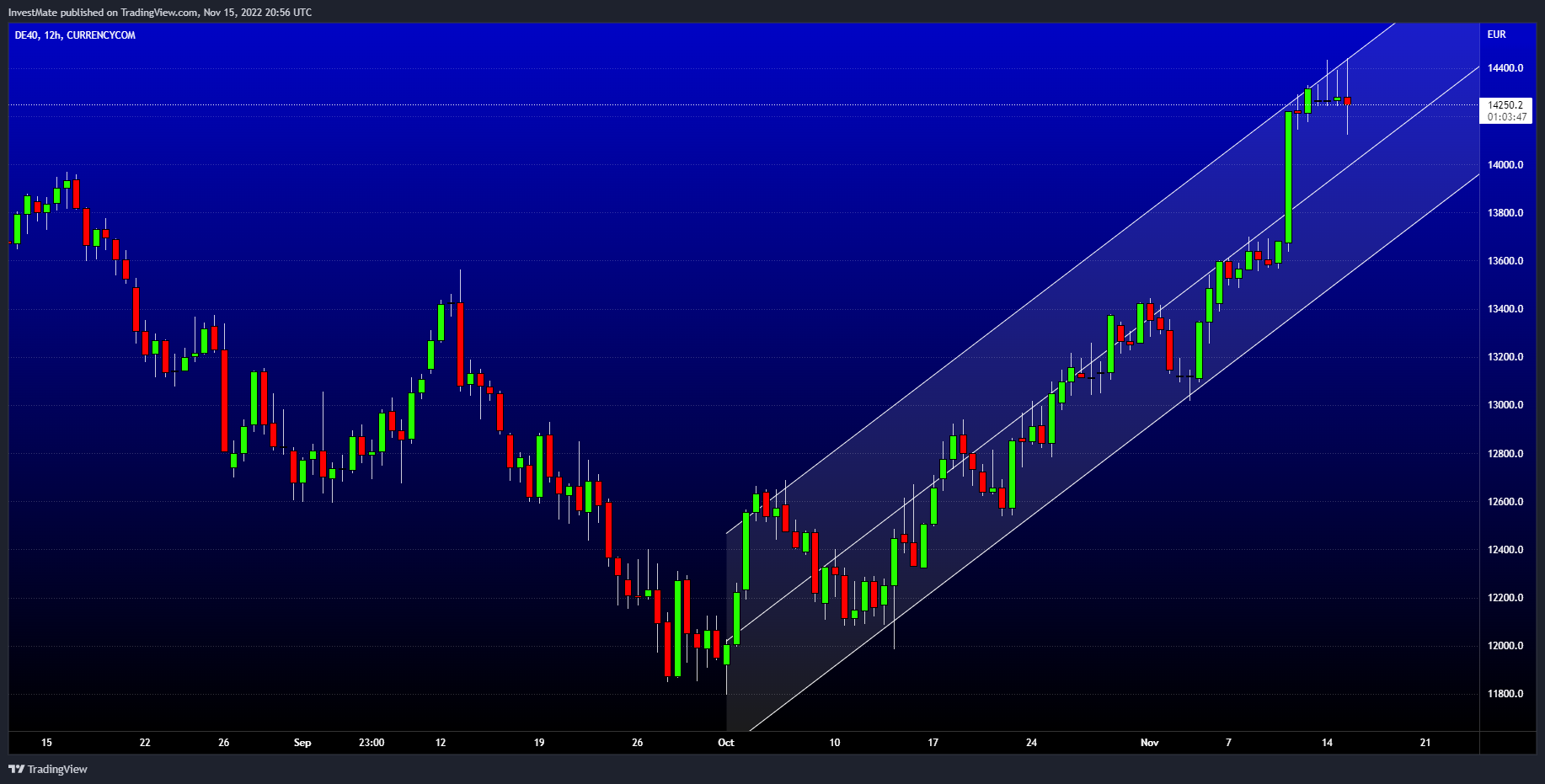Click the 12800.0 price axis label

(x=1505, y=454)
